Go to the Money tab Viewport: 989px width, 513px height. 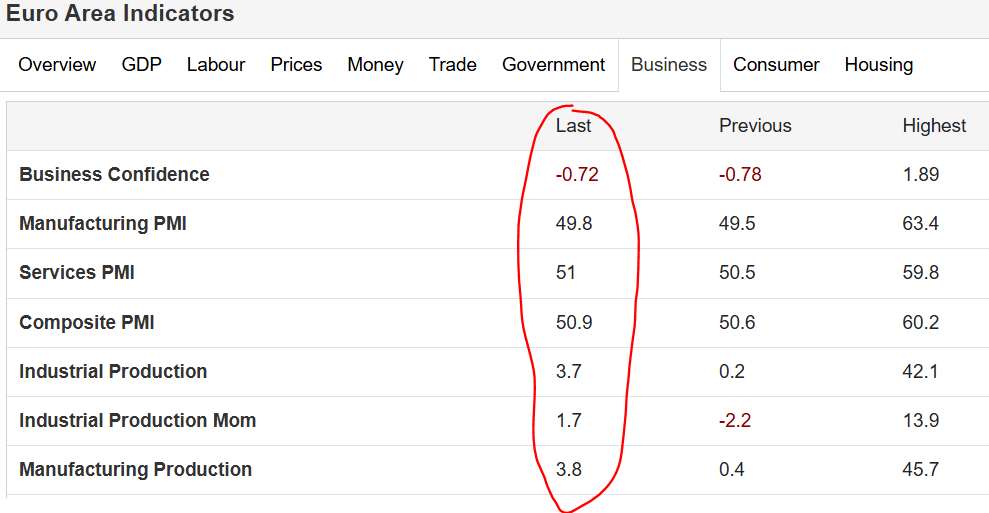[x=375, y=64]
